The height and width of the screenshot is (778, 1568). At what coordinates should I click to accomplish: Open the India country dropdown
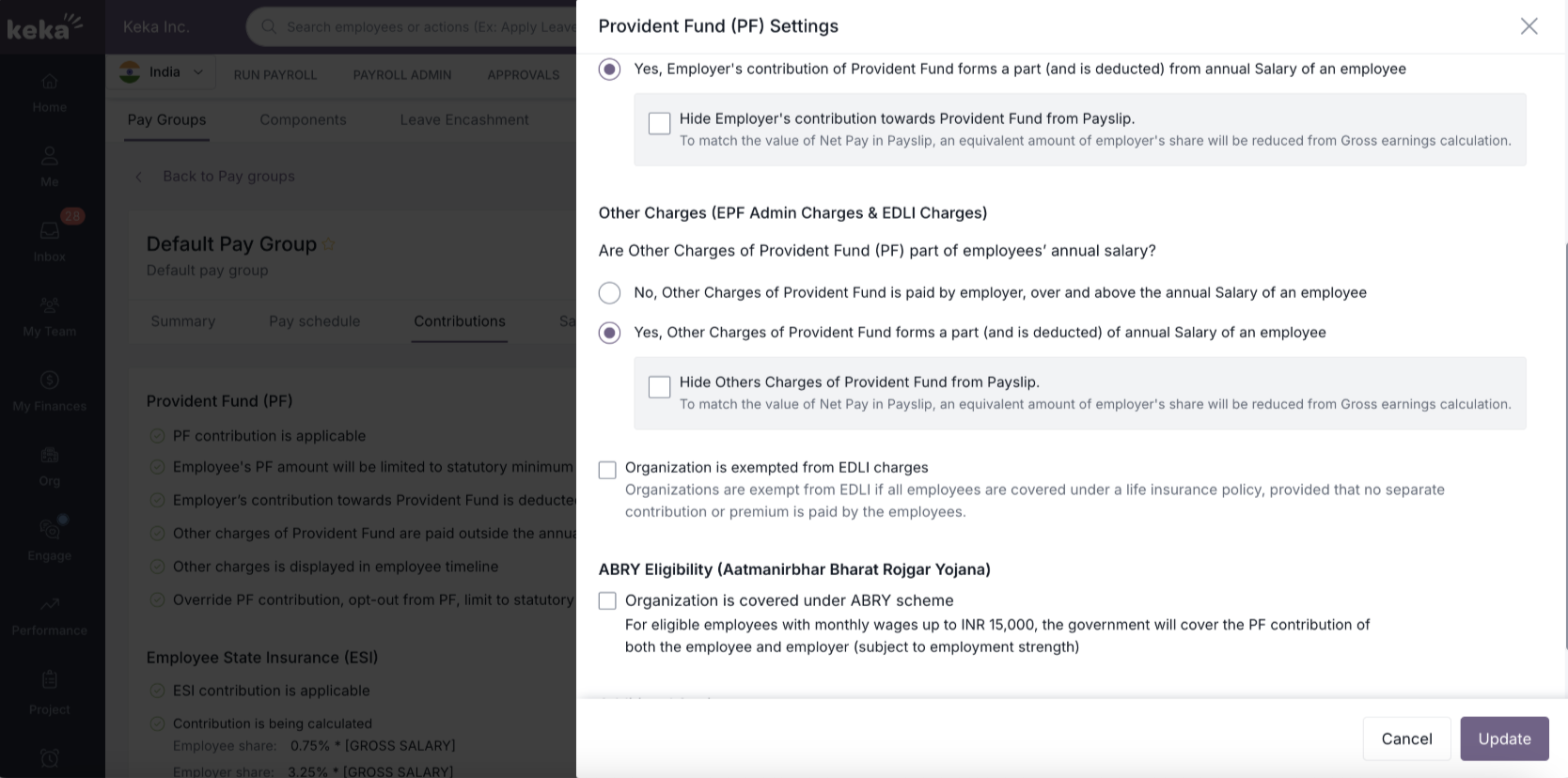pos(162,72)
